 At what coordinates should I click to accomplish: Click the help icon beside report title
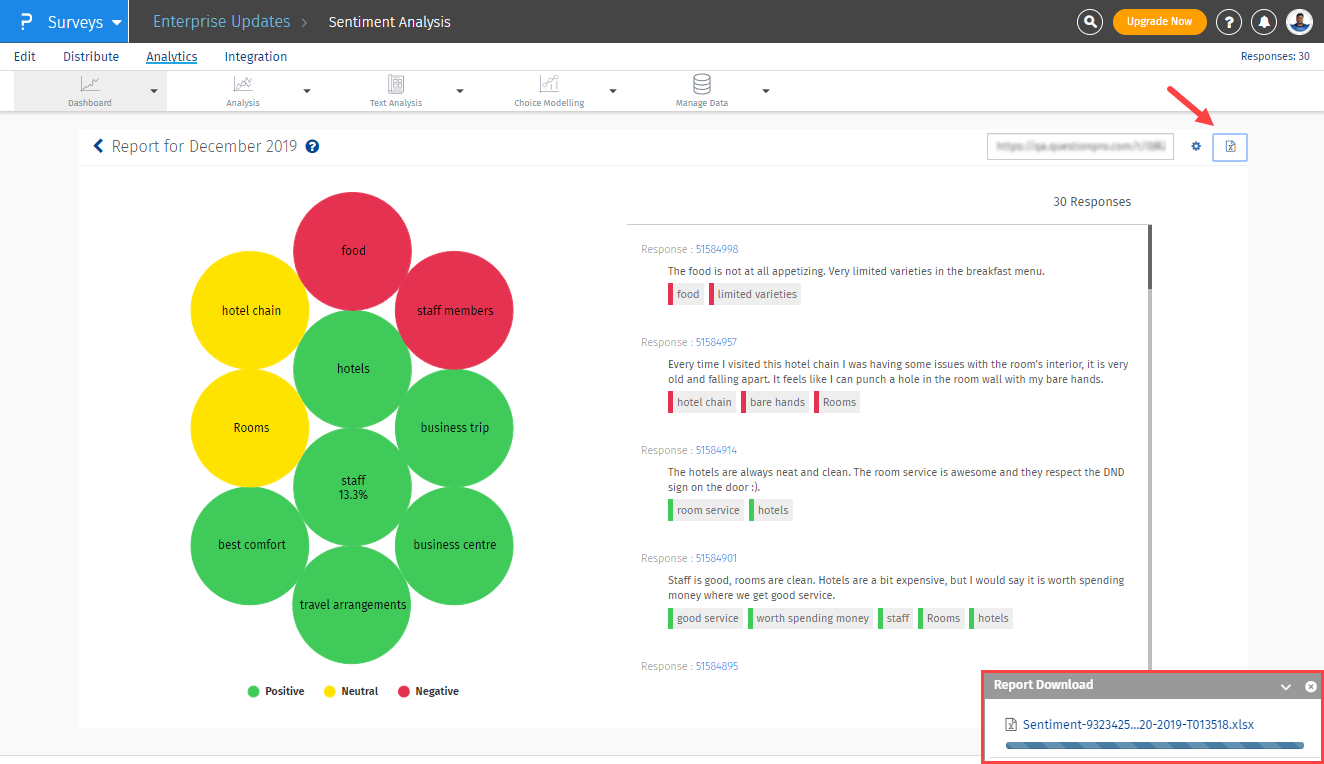pos(312,147)
